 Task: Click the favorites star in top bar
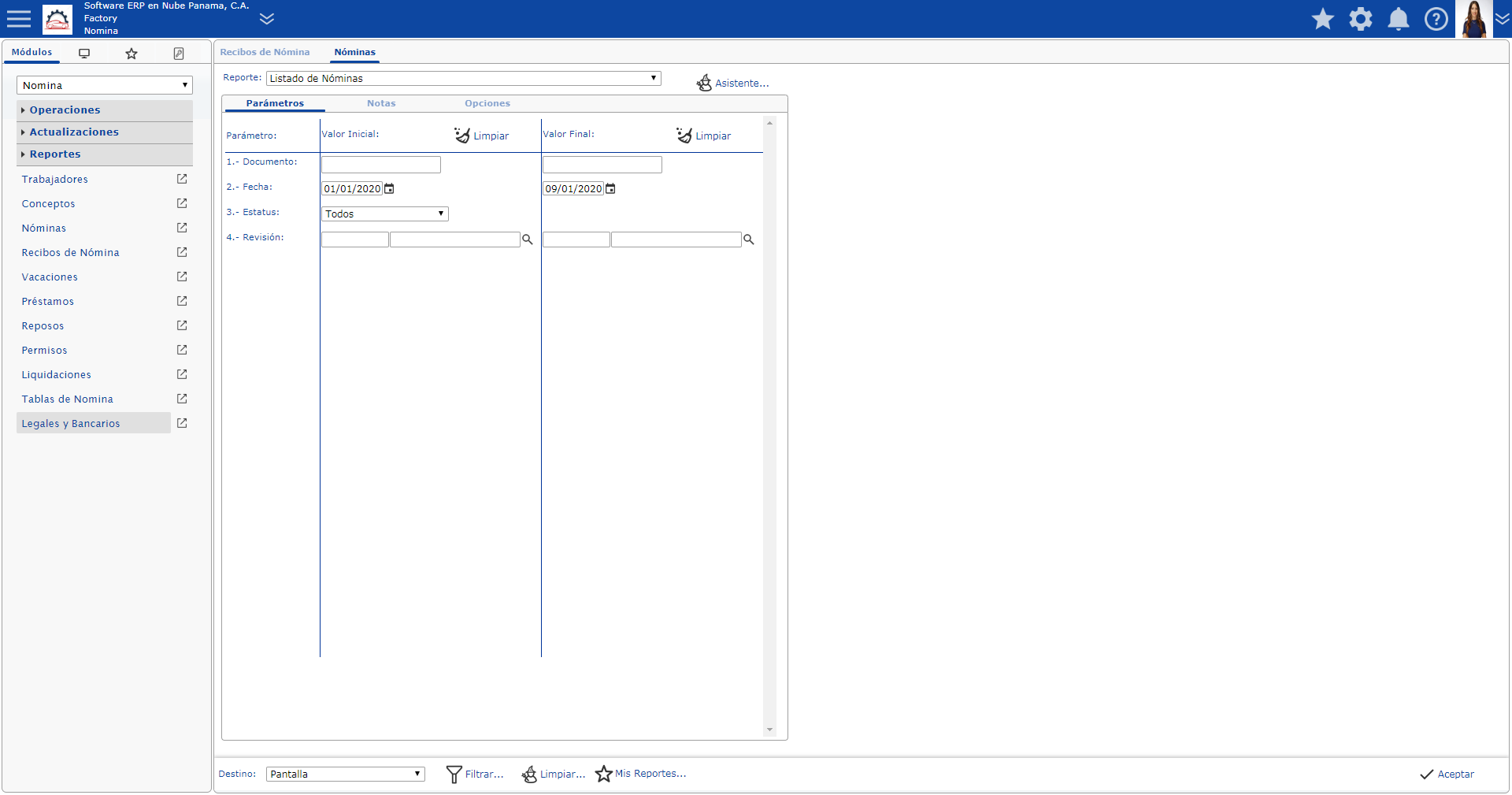click(x=1322, y=19)
